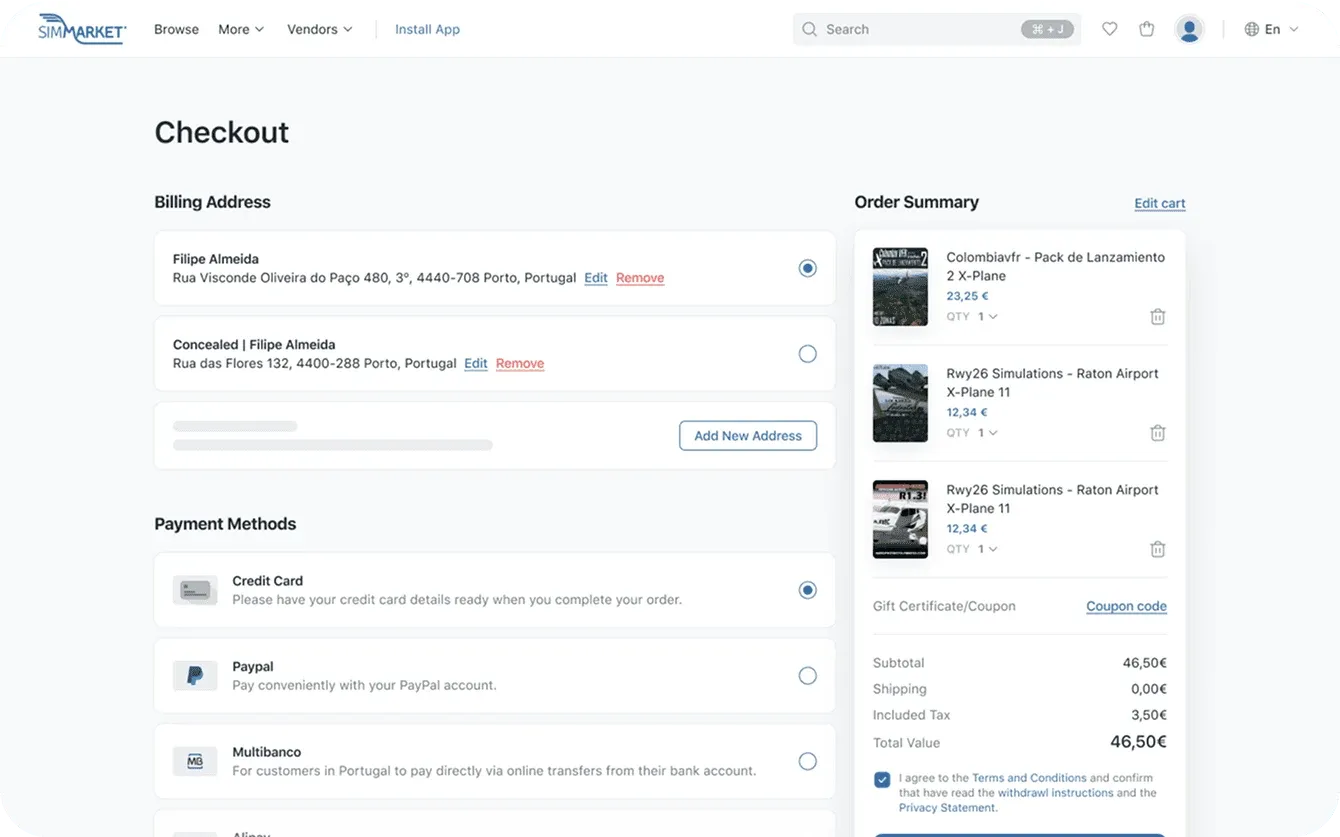
Task: Click the Install App link
Action: click(x=427, y=29)
